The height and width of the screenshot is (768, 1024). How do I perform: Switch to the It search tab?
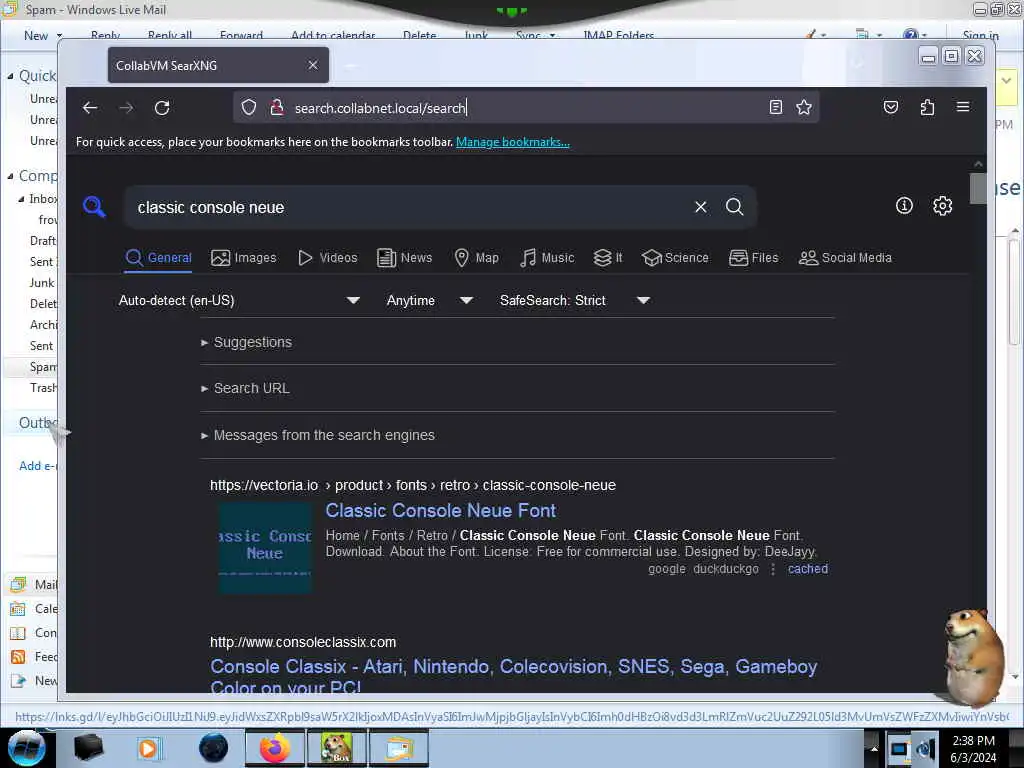(608, 258)
